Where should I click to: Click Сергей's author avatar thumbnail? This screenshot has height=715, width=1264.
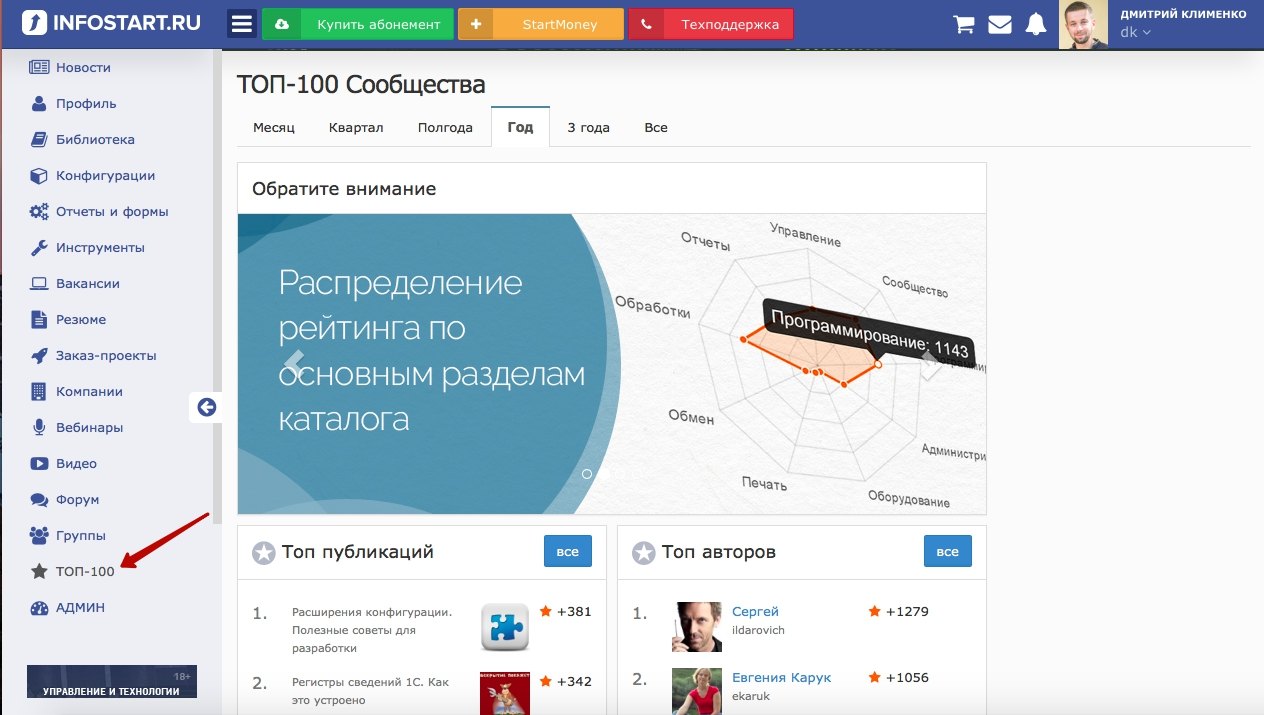click(697, 627)
